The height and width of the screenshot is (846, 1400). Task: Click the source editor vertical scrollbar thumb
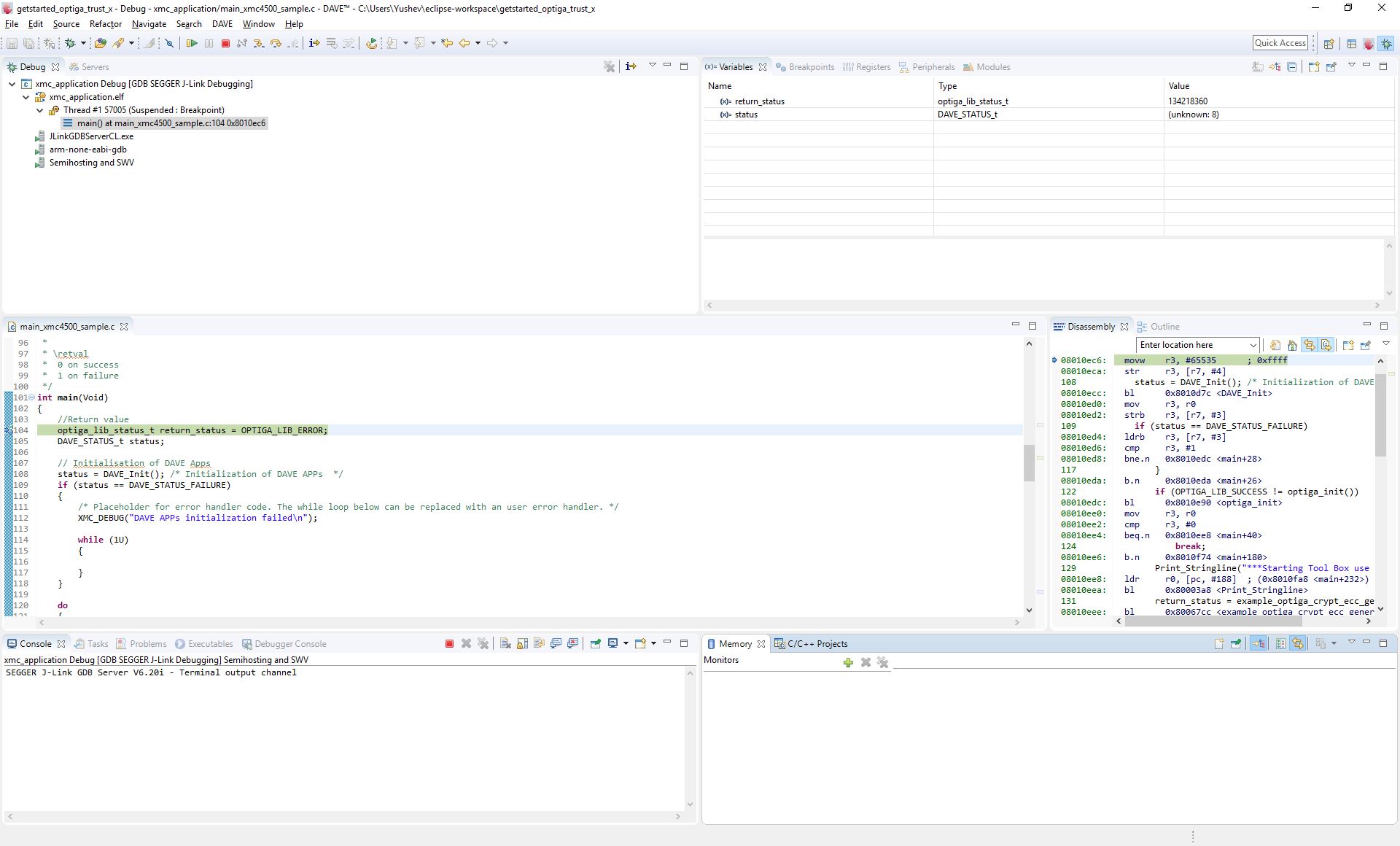1029,462
